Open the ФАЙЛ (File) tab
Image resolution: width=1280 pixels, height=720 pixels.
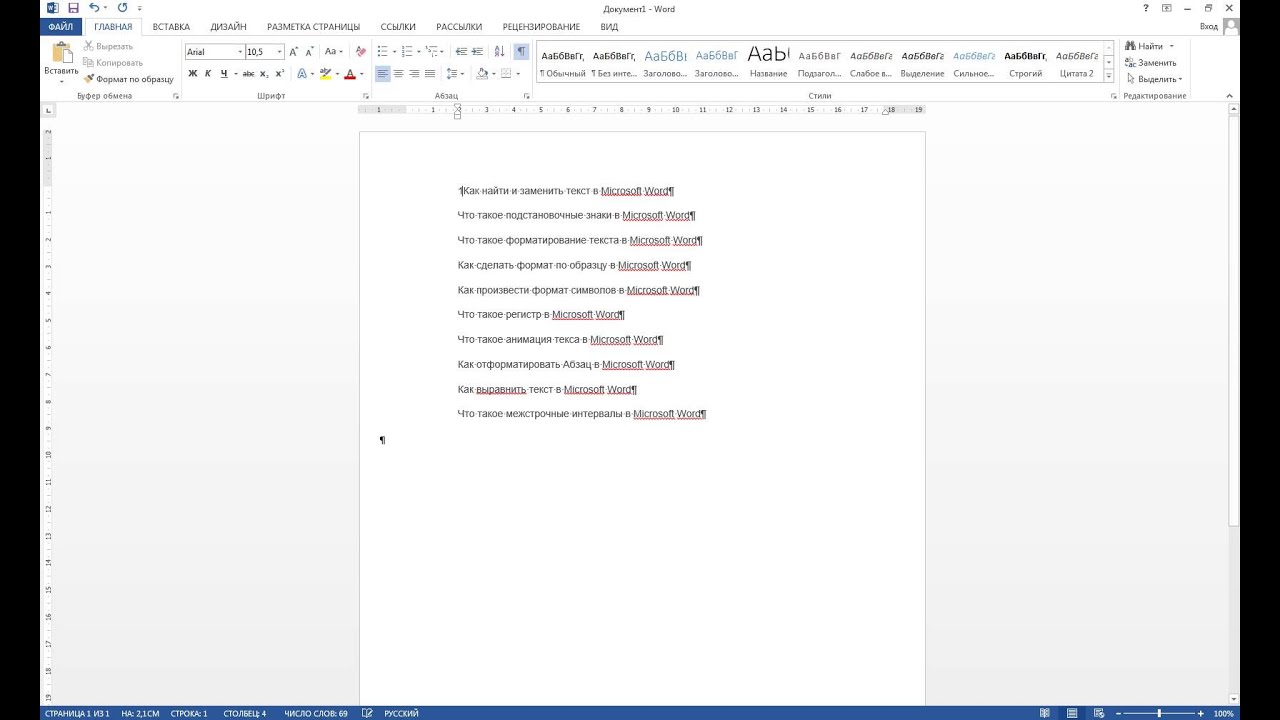(60, 27)
